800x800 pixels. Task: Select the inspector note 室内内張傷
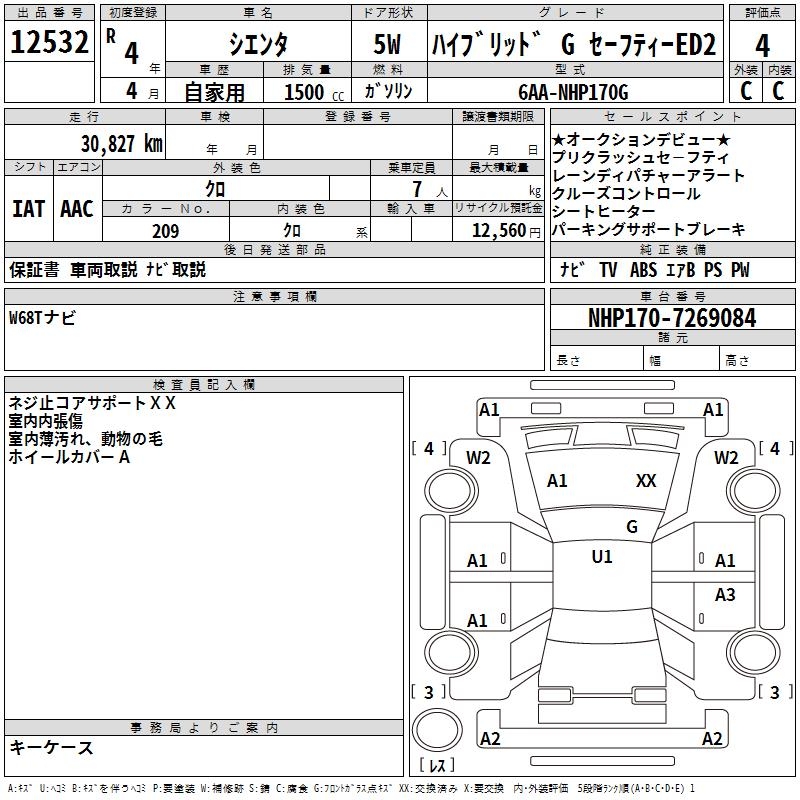point(45,421)
